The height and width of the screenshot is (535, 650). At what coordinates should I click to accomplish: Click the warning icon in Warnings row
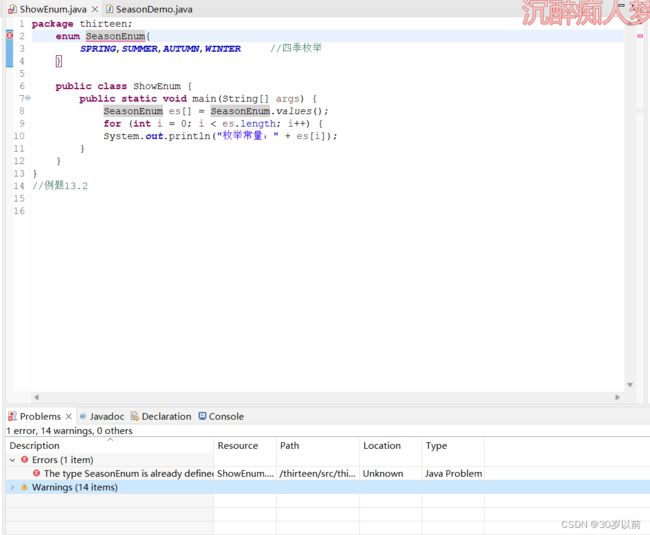24,487
